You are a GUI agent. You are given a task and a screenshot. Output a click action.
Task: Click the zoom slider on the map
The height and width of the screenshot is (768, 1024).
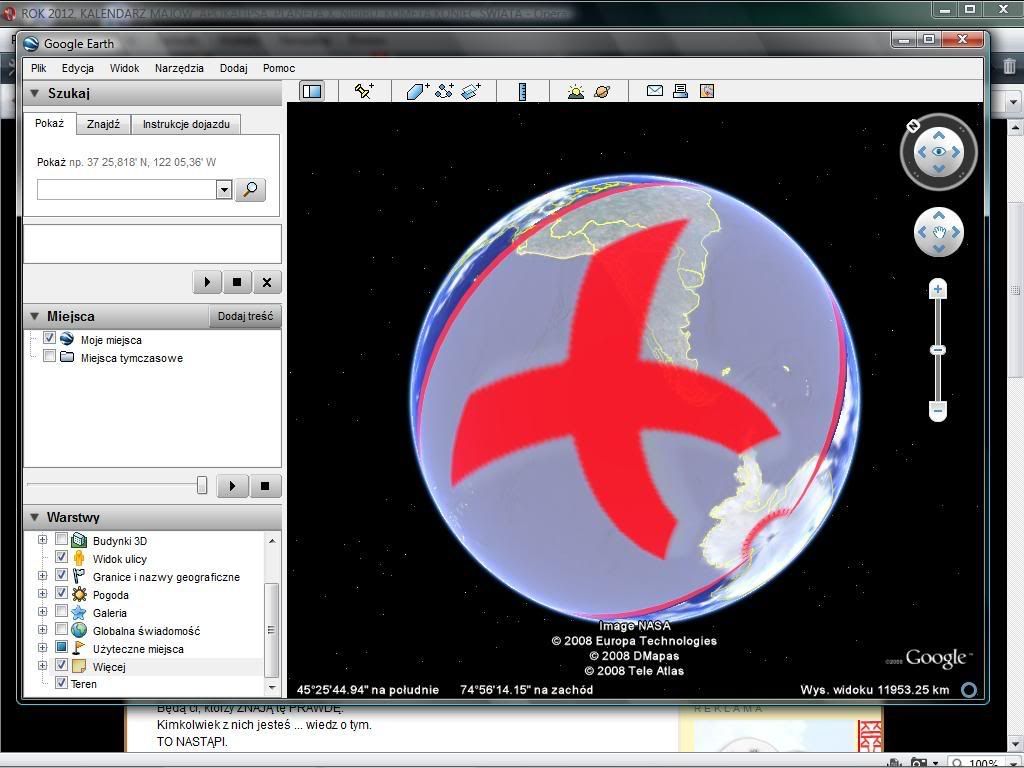click(x=938, y=350)
